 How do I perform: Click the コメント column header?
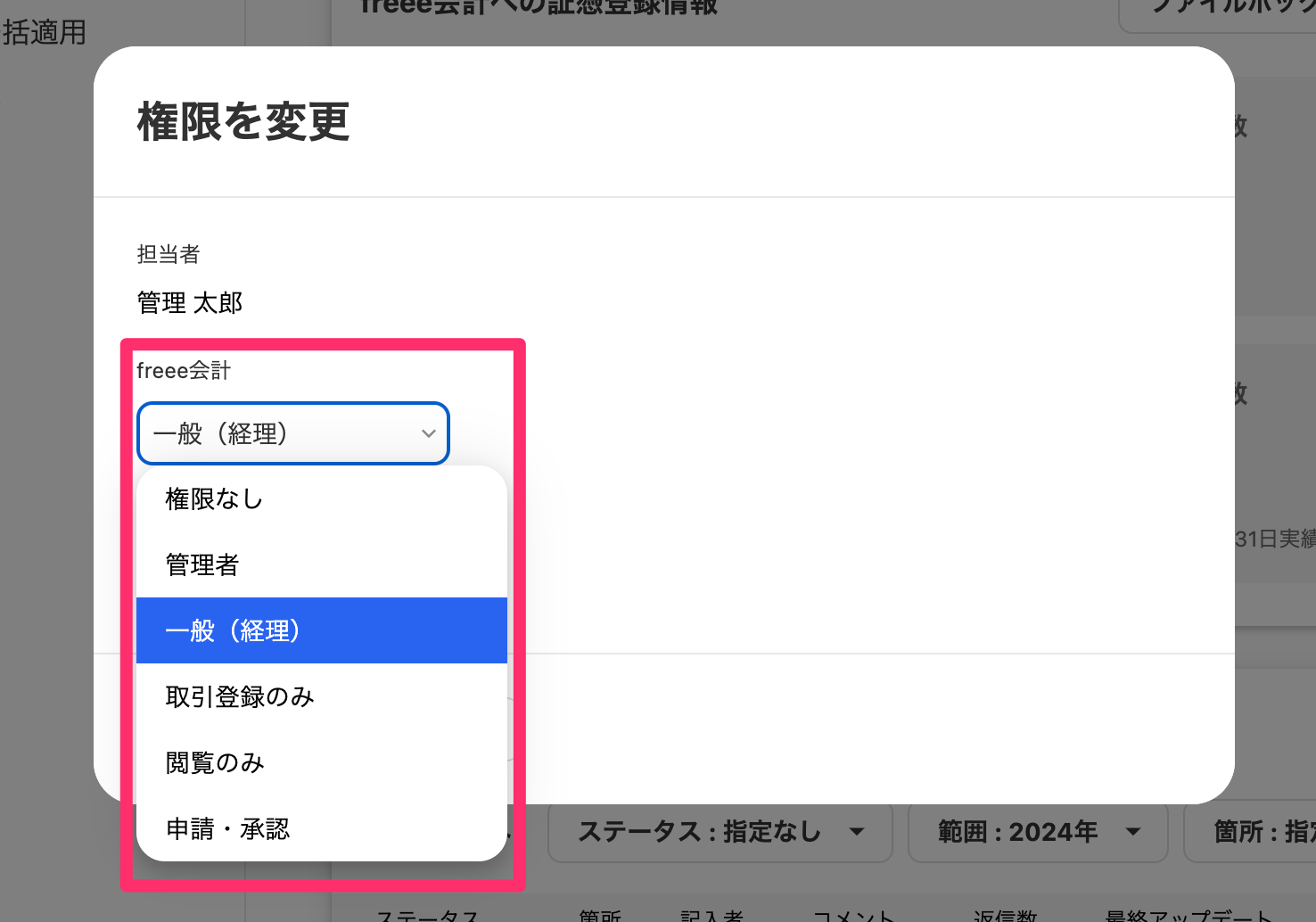[853, 915]
